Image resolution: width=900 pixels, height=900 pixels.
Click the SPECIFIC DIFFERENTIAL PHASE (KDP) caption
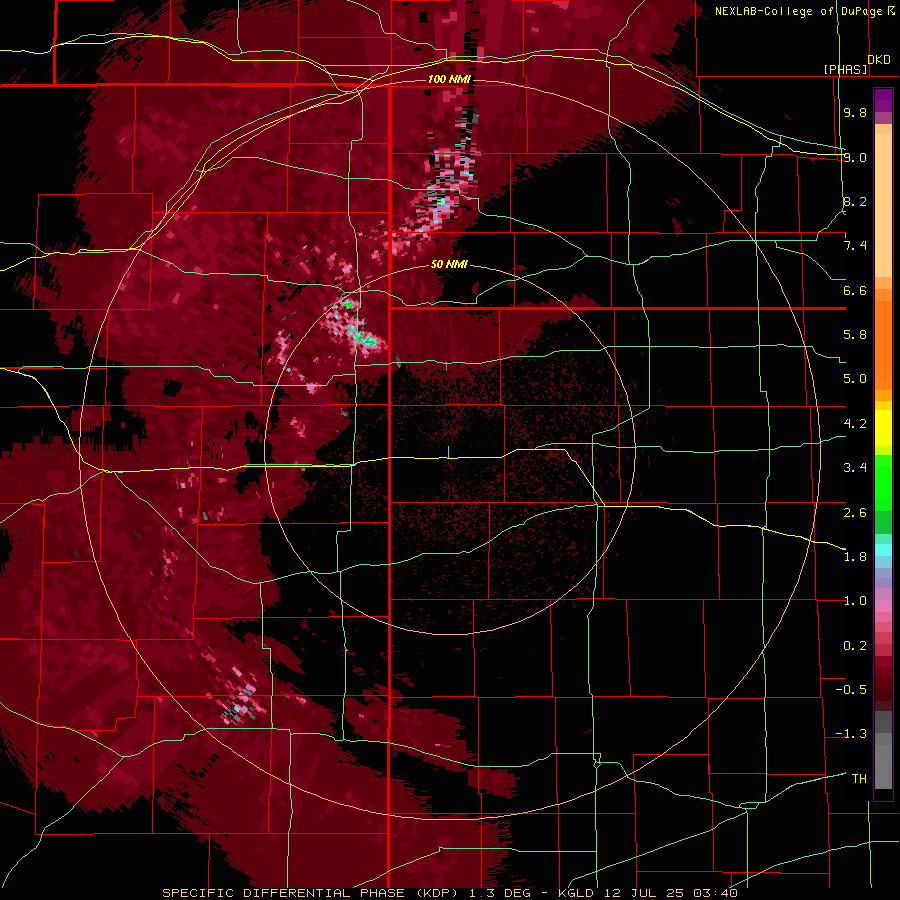pos(308,893)
